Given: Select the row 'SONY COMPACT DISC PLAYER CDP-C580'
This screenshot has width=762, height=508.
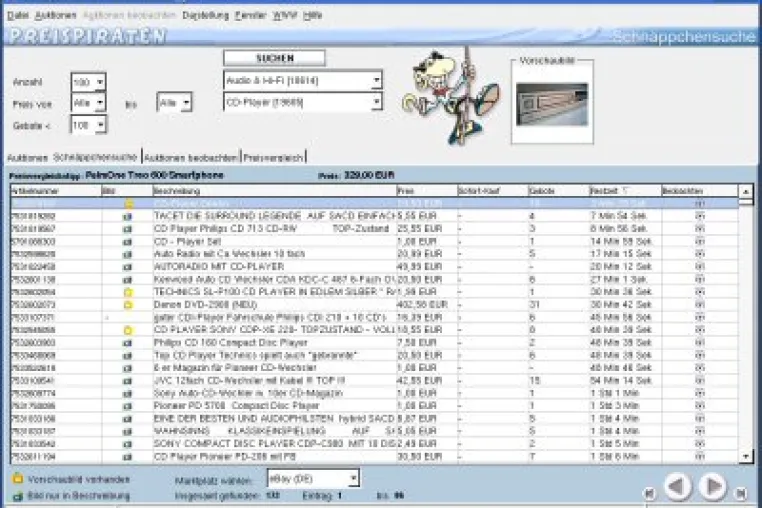Looking at the screenshot, I should (x=374, y=444).
